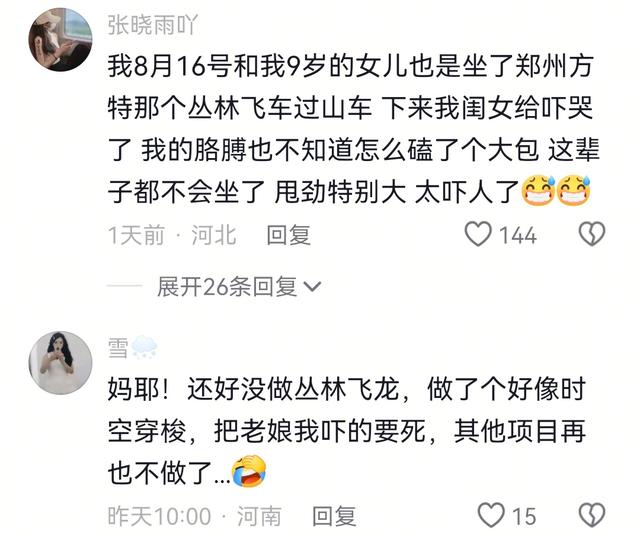
Task: Dislike 张晓雨吖's comment with broken heart
Action: pyautogui.click(x=592, y=234)
